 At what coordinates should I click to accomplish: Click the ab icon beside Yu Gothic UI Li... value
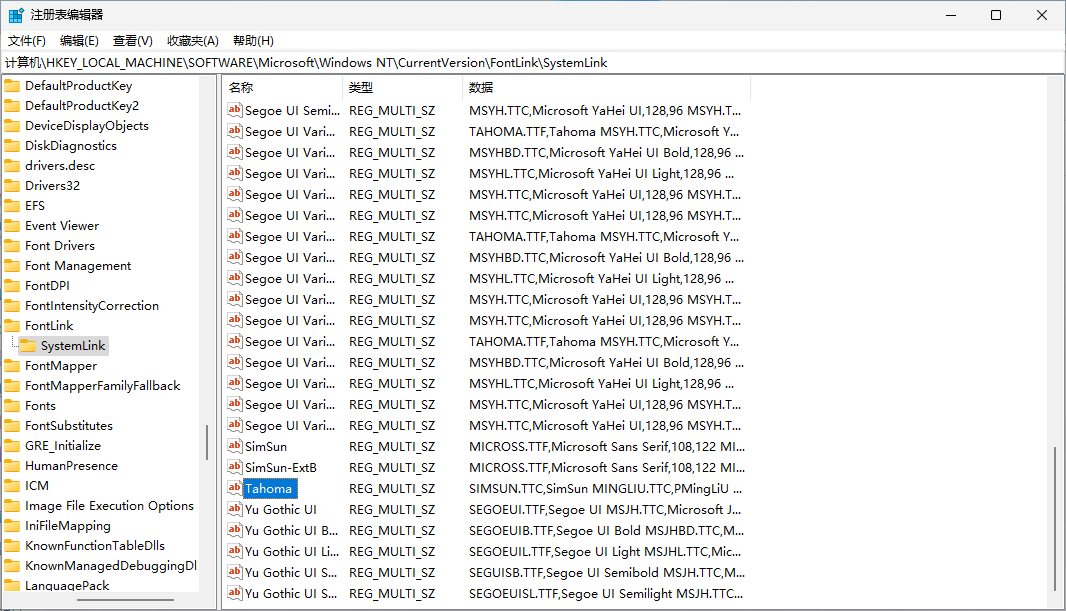pos(235,551)
